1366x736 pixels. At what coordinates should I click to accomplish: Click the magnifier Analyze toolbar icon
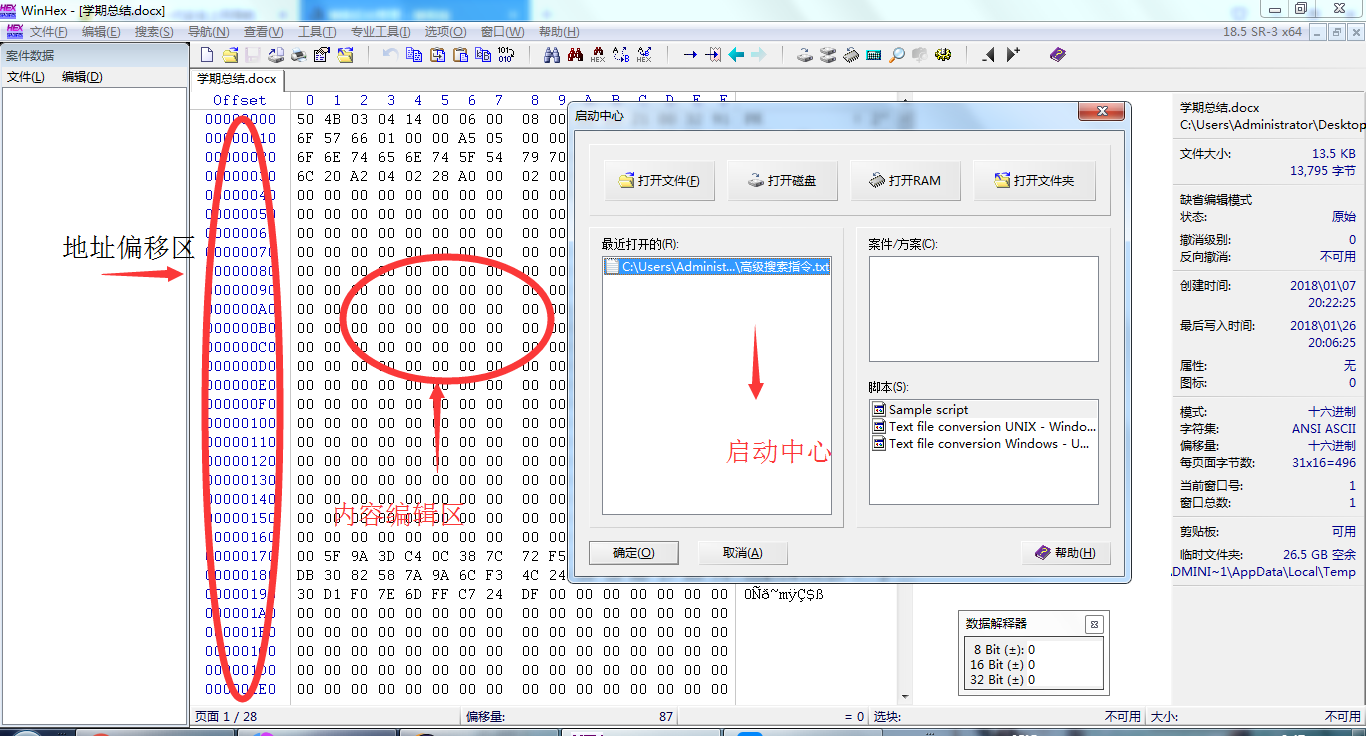point(897,55)
